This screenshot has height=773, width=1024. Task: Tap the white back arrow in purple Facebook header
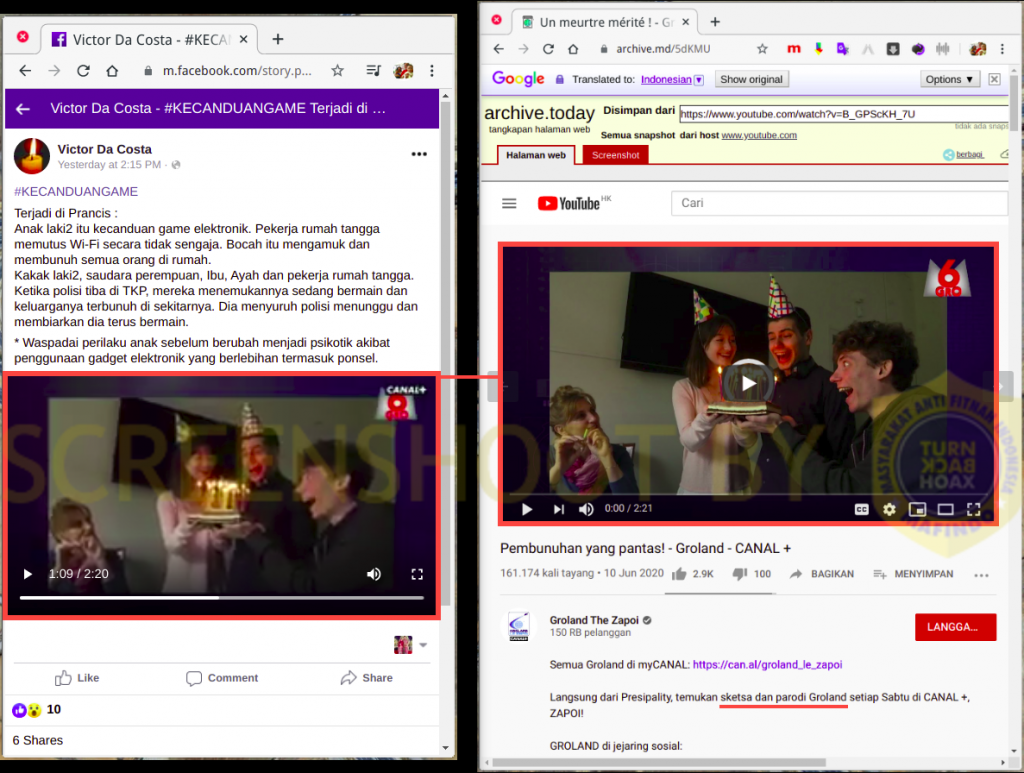(x=23, y=109)
